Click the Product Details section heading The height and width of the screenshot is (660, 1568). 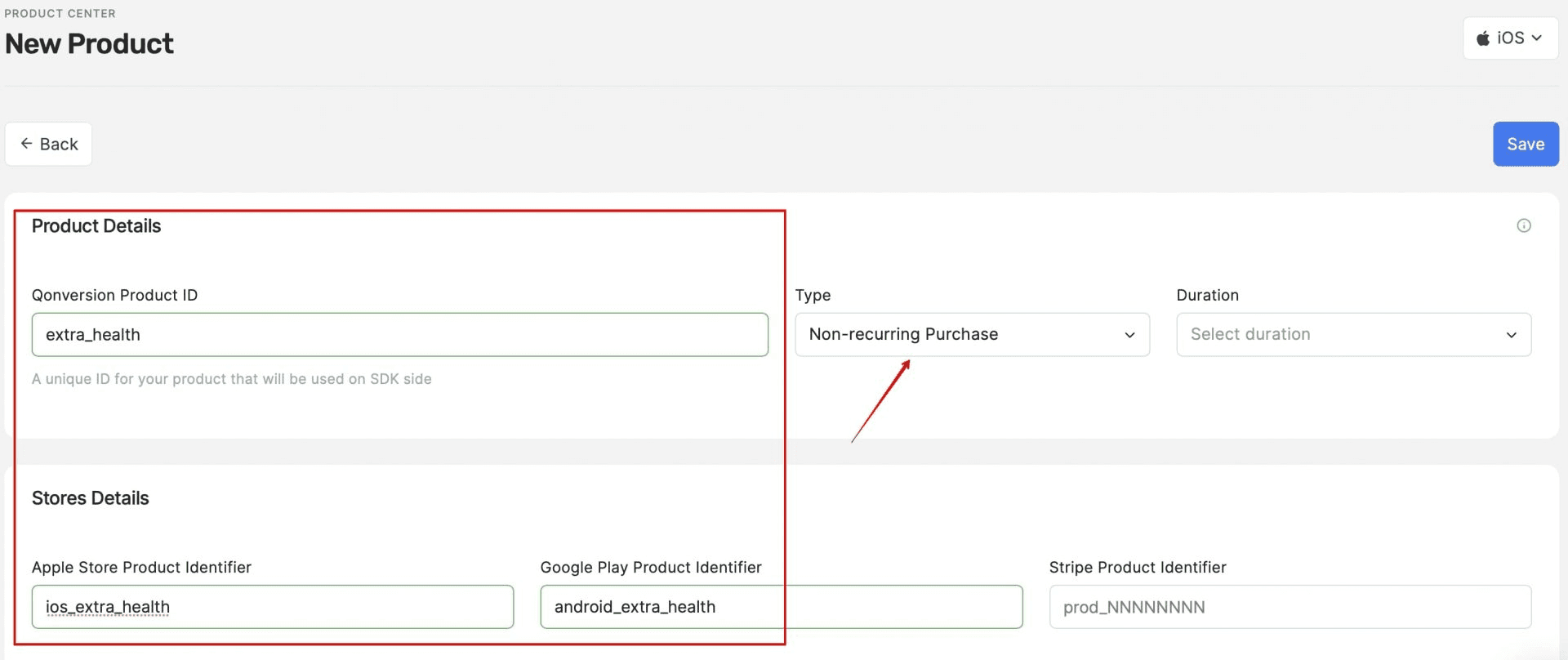(96, 225)
